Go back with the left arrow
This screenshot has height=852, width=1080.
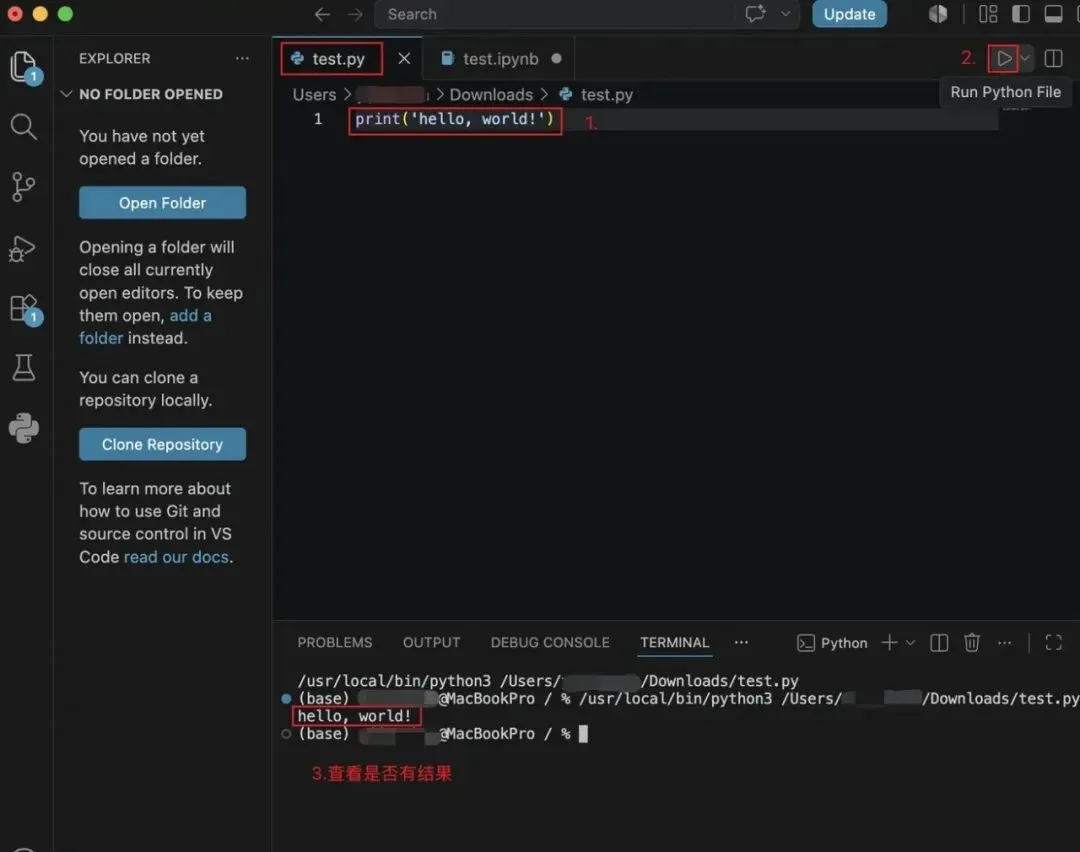322,14
